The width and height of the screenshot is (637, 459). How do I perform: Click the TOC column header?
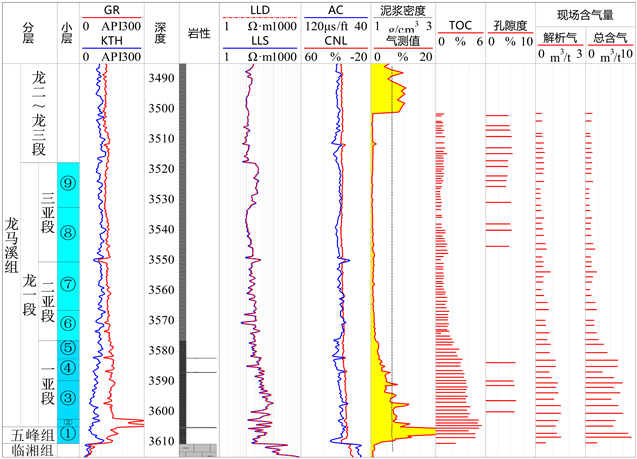[x=460, y=25]
